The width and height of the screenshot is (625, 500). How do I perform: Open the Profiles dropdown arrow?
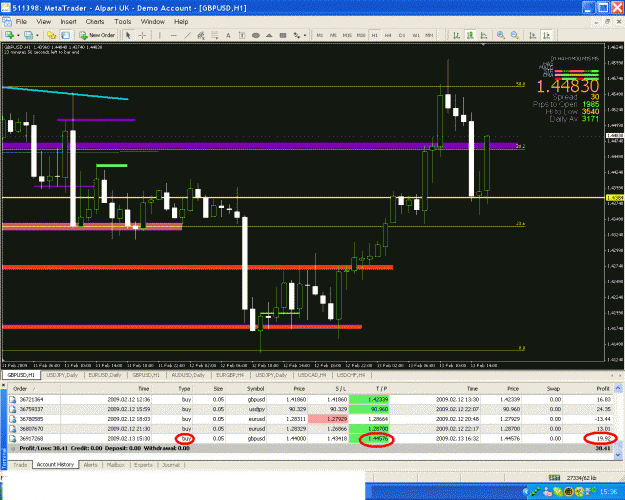pyautogui.click(x=37, y=35)
